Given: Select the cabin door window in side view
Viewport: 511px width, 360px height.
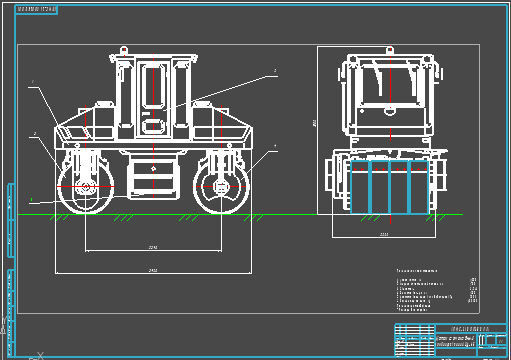Looking at the screenshot, I should (x=153, y=86).
